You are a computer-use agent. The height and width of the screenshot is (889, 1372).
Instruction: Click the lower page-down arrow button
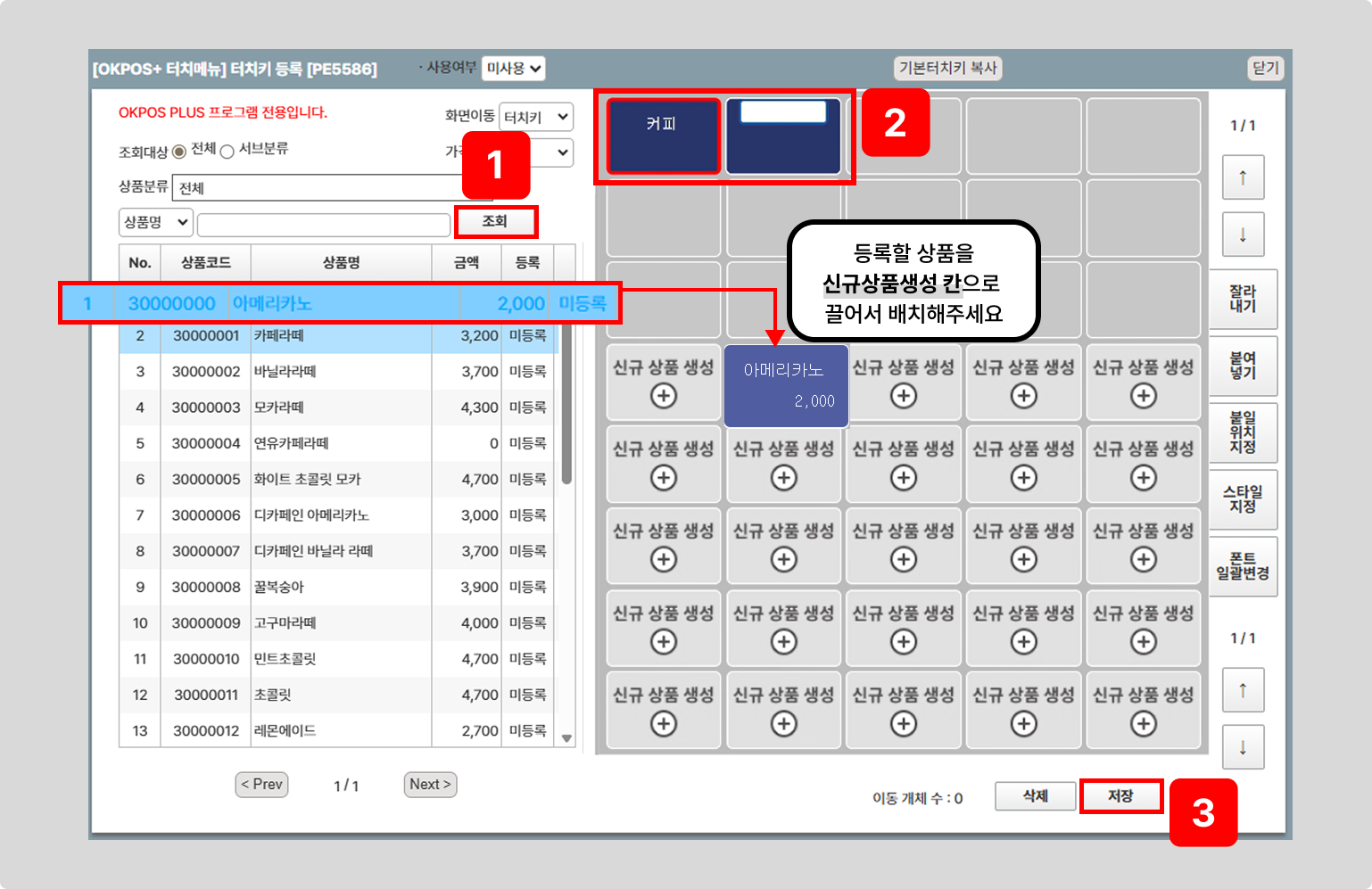[x=1243, y=747]
